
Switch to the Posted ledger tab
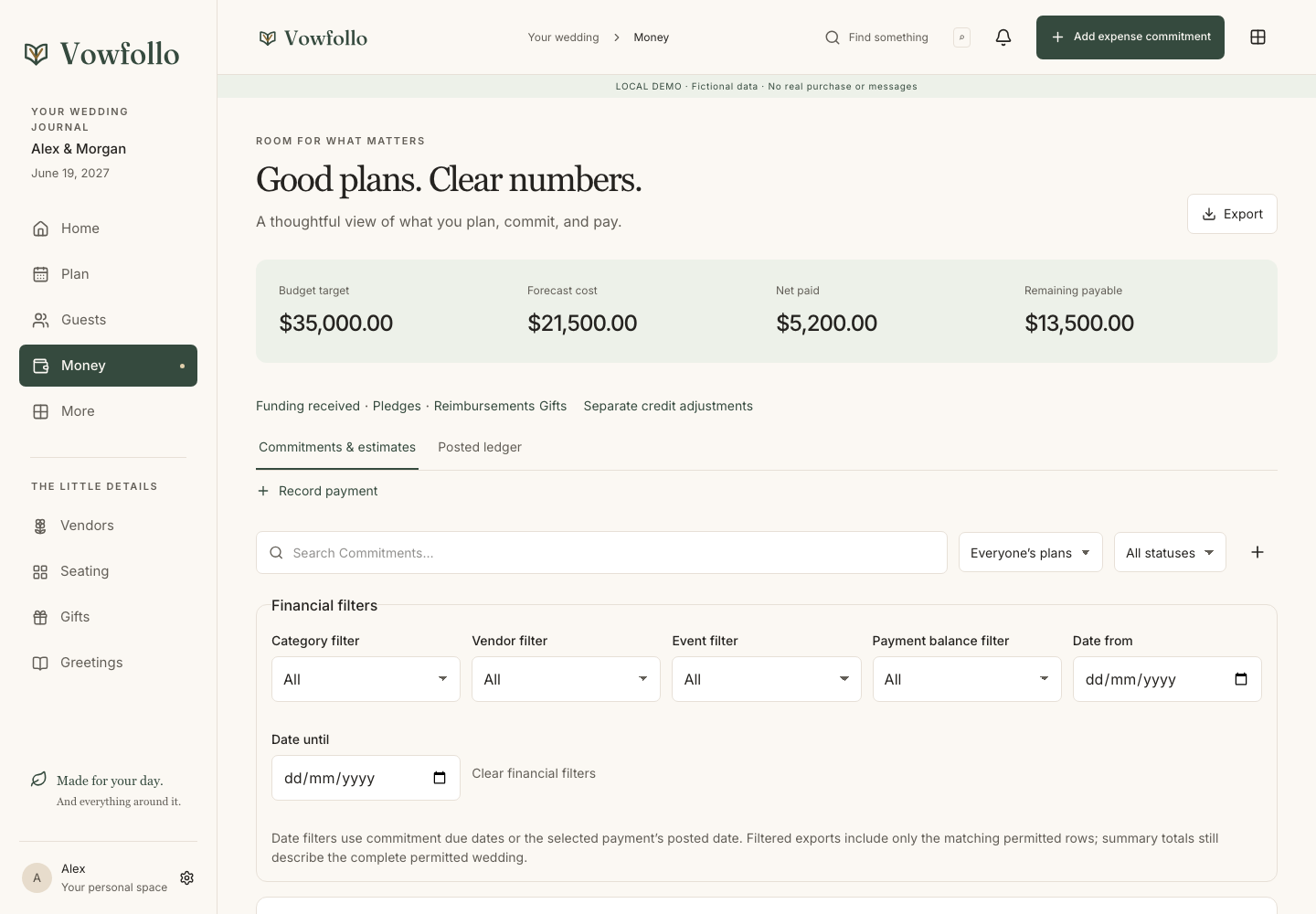coord(480,447)
